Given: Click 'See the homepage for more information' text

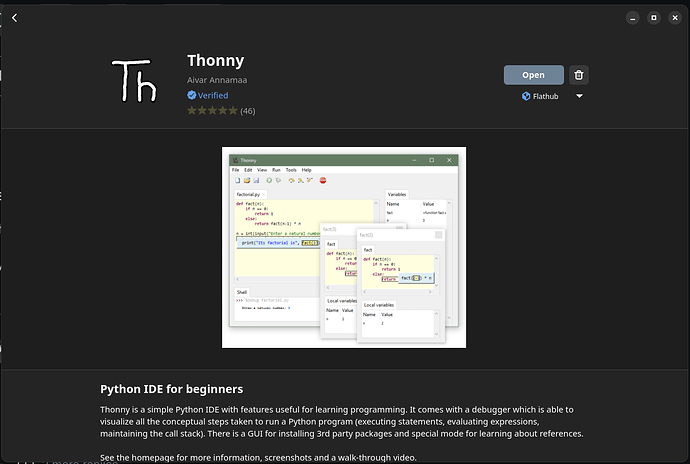Looking at the screenshot, I should 180,458.
